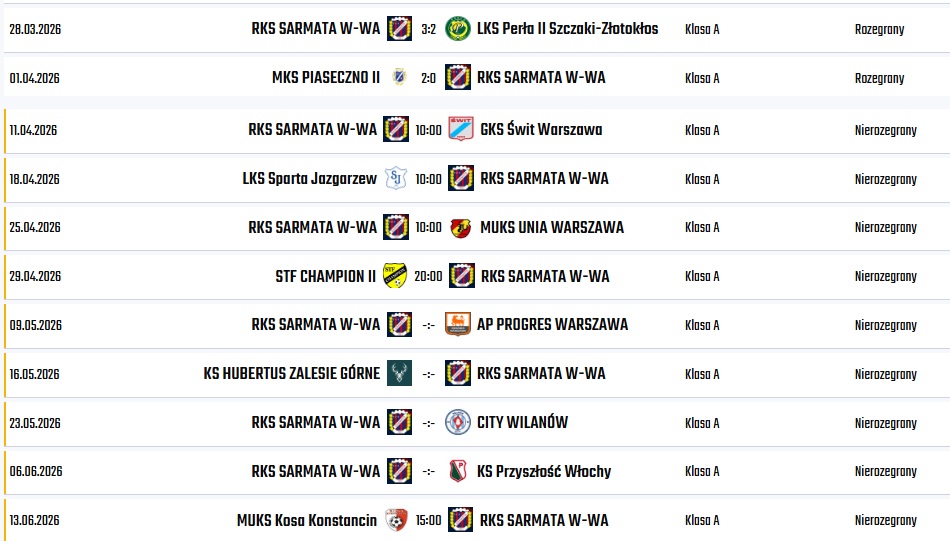Screen dimensions: 950x541
Task: Click the LKS Sparta Jazgarzew crest
Action: pyautogui.click(x=396, y=179)
